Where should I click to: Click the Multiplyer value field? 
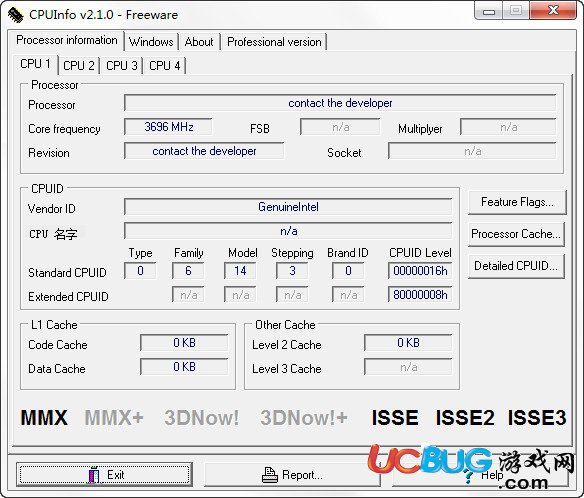[x=508, y=127]
